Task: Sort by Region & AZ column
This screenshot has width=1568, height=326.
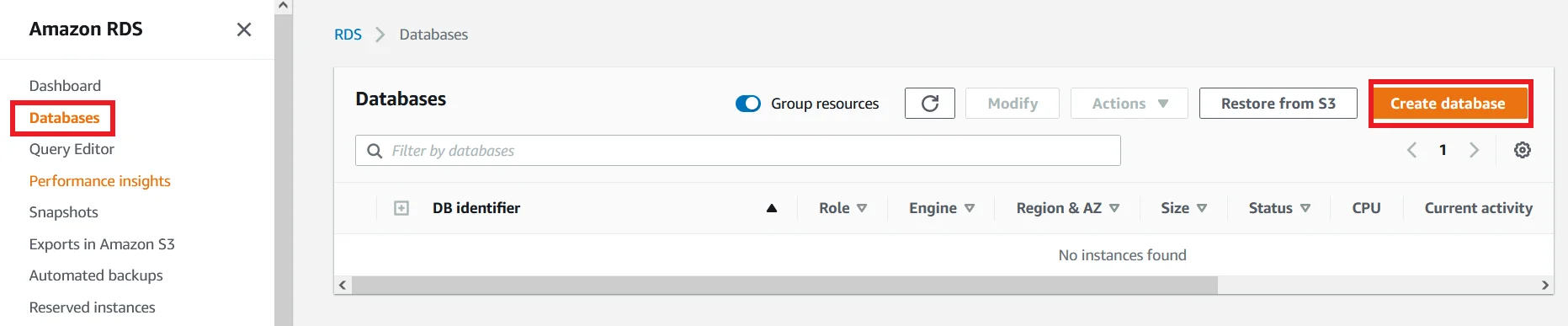Action: coord(1067,208)
